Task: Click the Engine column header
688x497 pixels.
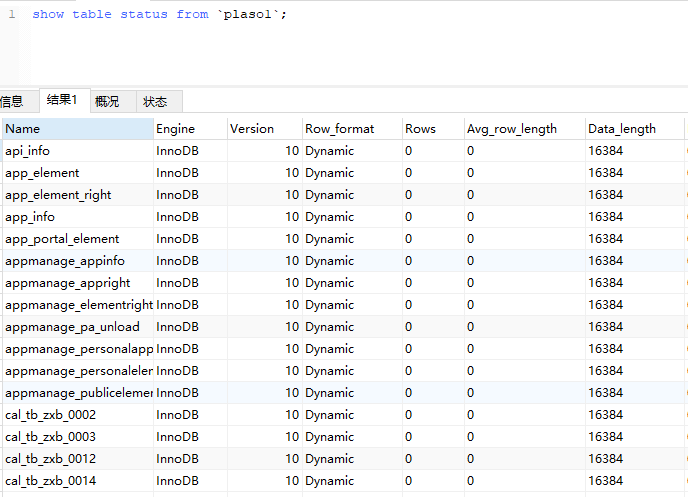Action: tap(190, 129)
